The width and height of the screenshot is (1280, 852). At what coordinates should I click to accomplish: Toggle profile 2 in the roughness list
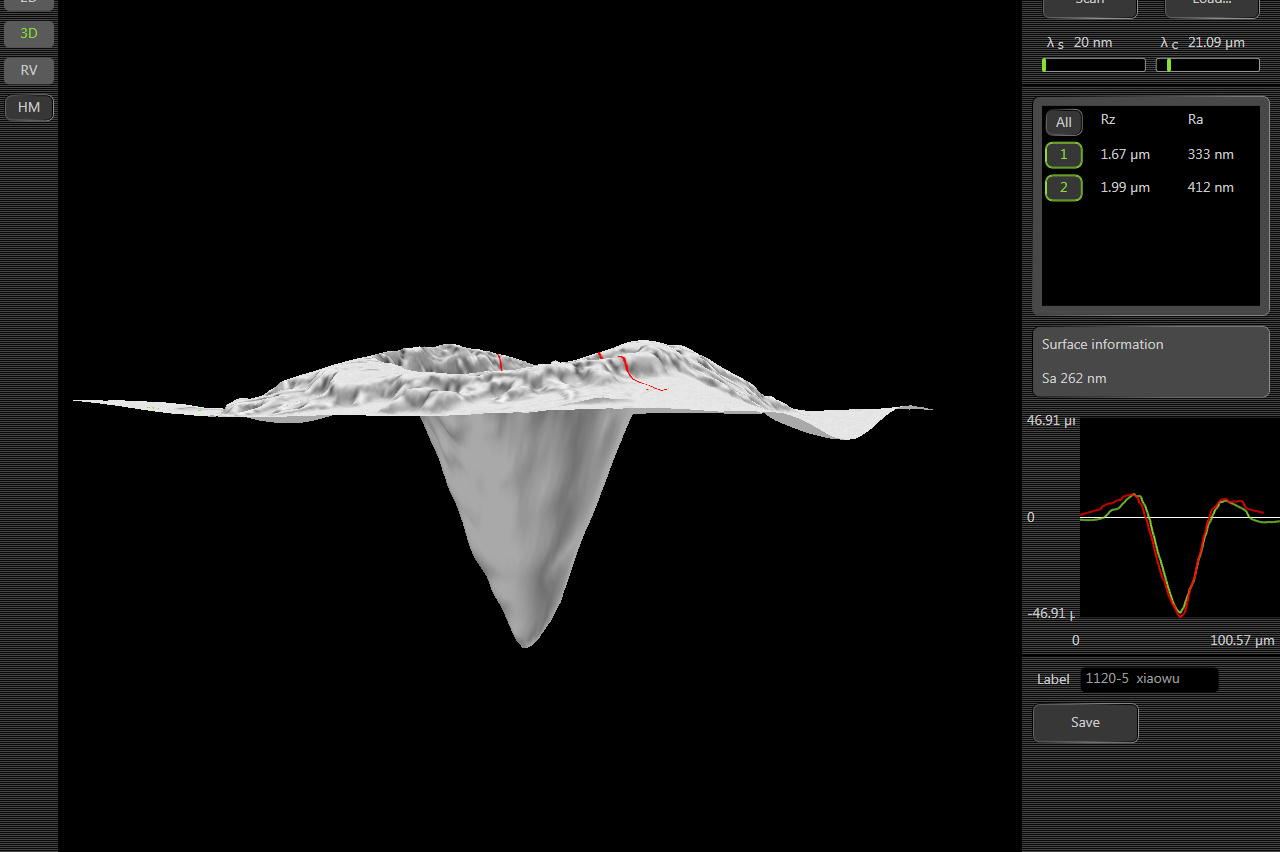click(x=1063, y=188)
